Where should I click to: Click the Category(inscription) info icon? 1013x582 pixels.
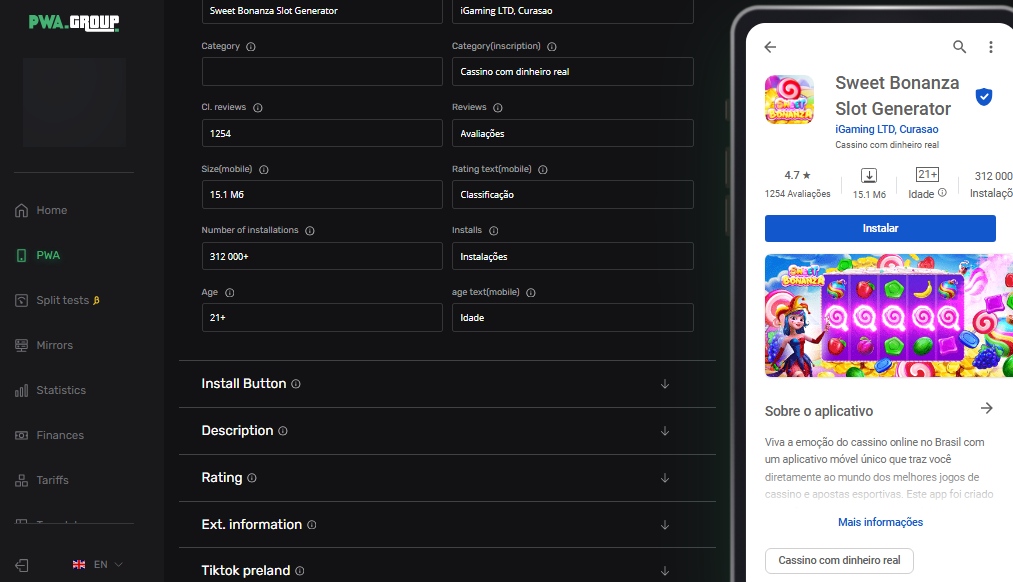pos(552,47)
